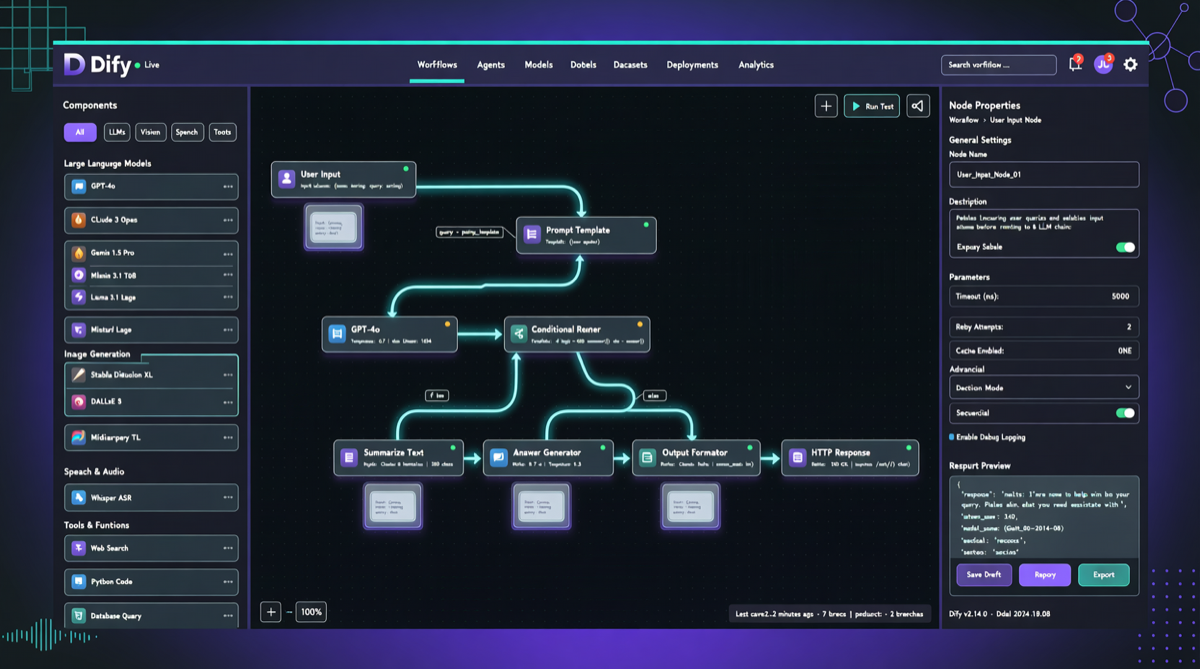1200x669 pixels.
Task: Open Midiarpery TL options menu
Action: (228, 438)
